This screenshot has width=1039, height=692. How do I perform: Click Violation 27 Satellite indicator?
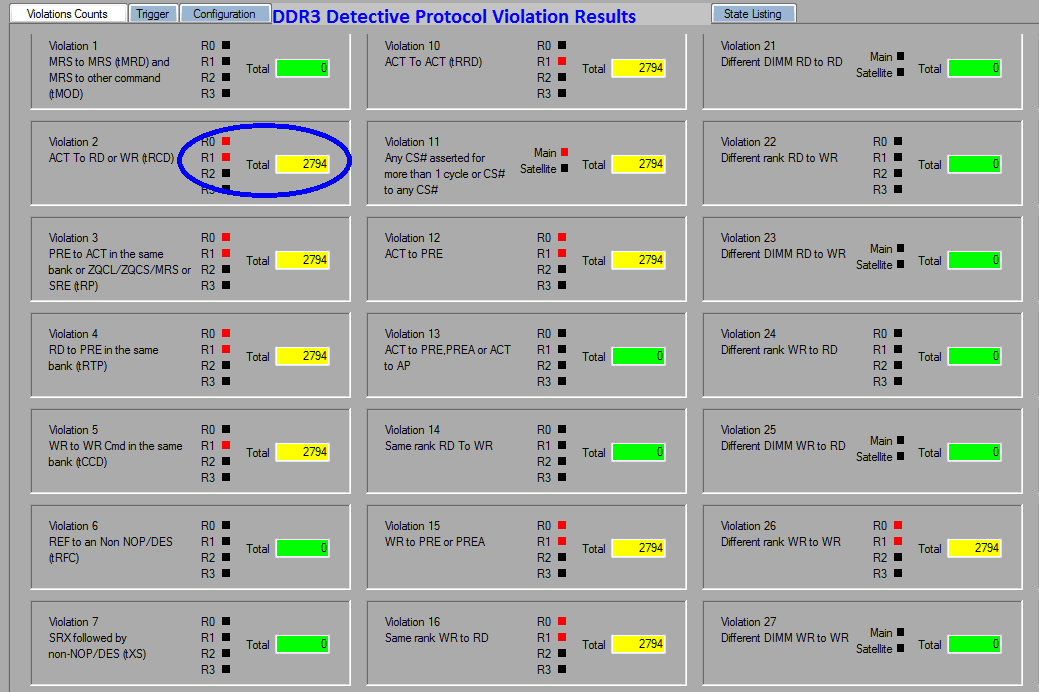[x=901, y=649]
